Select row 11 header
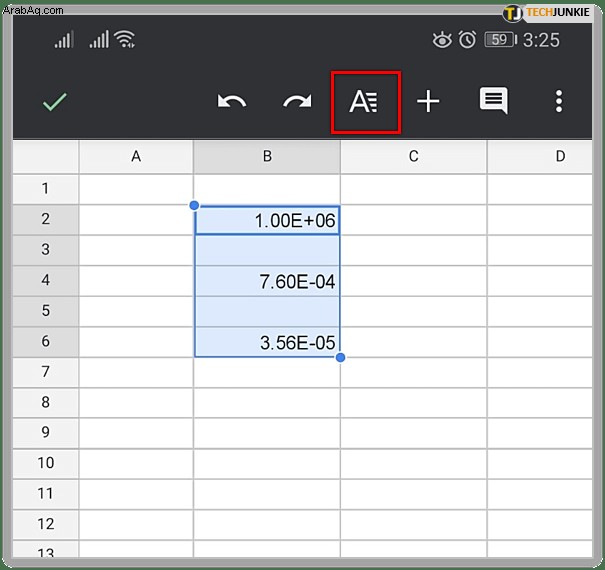The height and width of the screenshot is (570, 605). pyautogui.click(x=46, y=494)
